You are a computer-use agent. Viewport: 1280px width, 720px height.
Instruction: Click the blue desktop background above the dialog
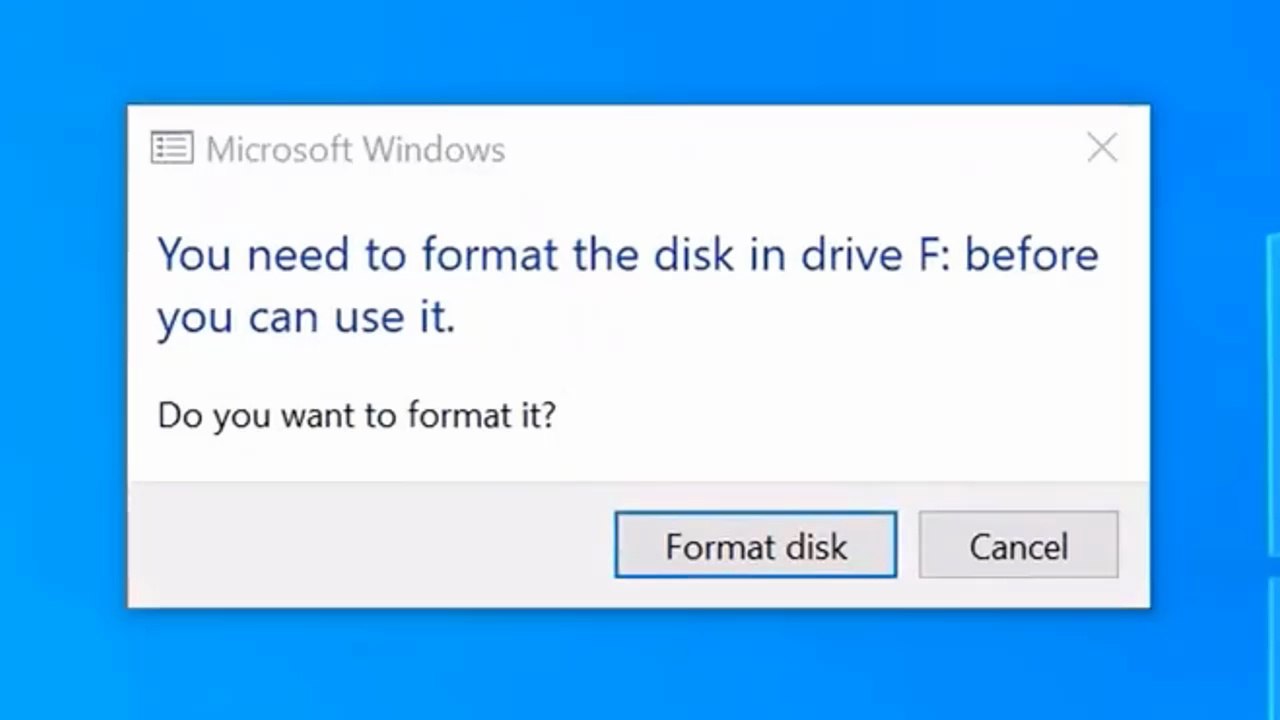[640, 50]
